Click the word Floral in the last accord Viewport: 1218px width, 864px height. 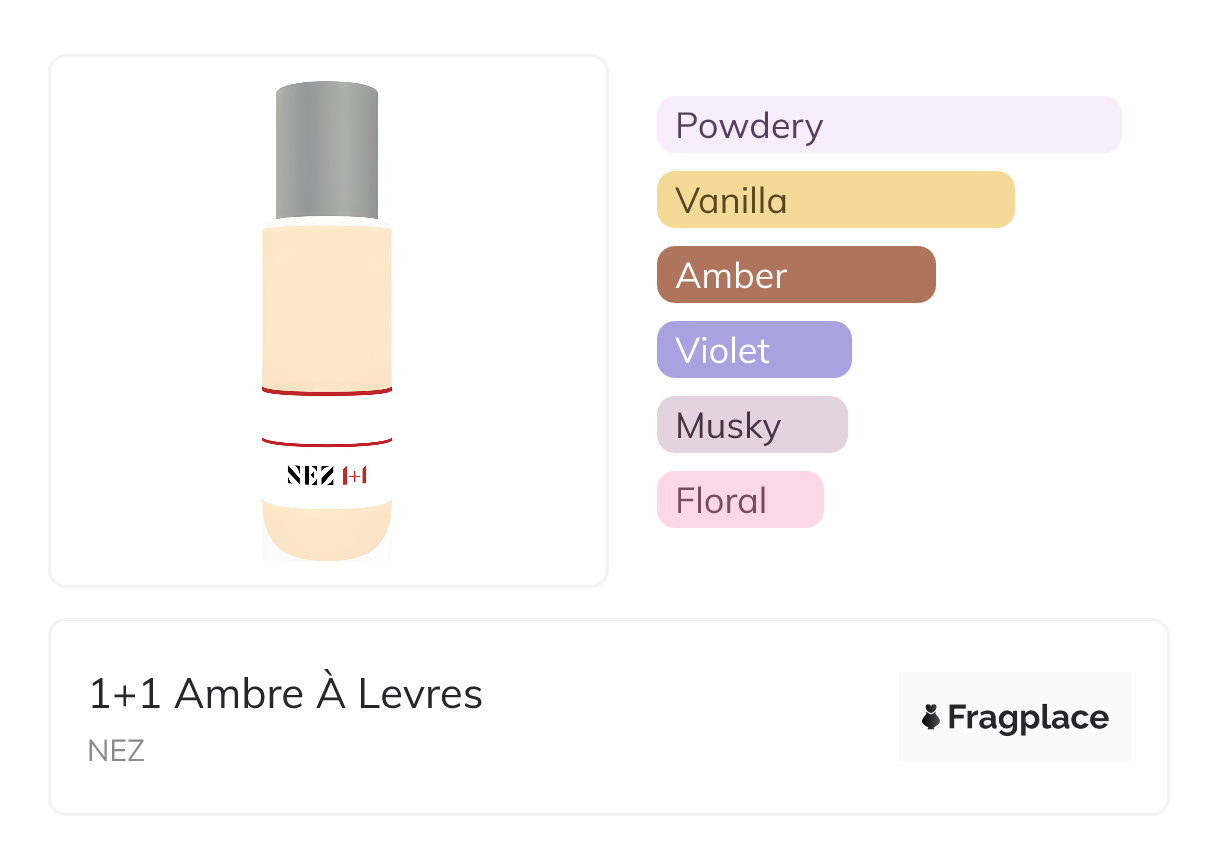(720, 501)
